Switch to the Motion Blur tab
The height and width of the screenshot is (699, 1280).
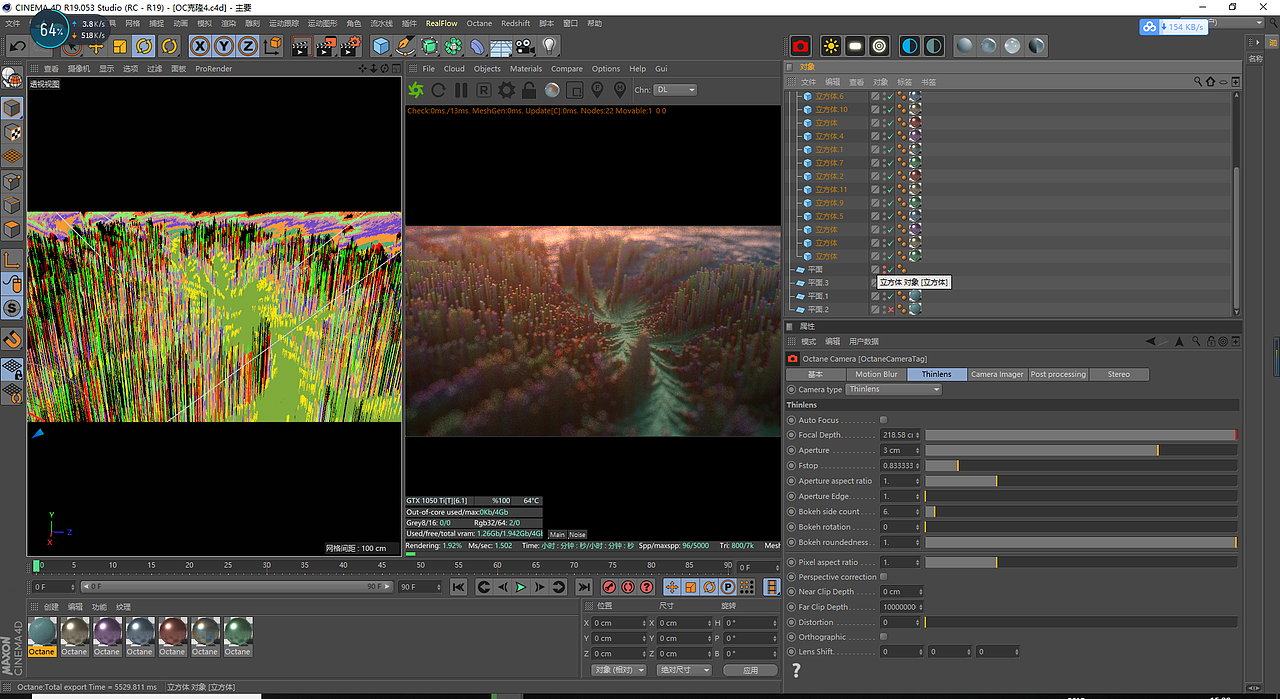click(x=875, y=374)
